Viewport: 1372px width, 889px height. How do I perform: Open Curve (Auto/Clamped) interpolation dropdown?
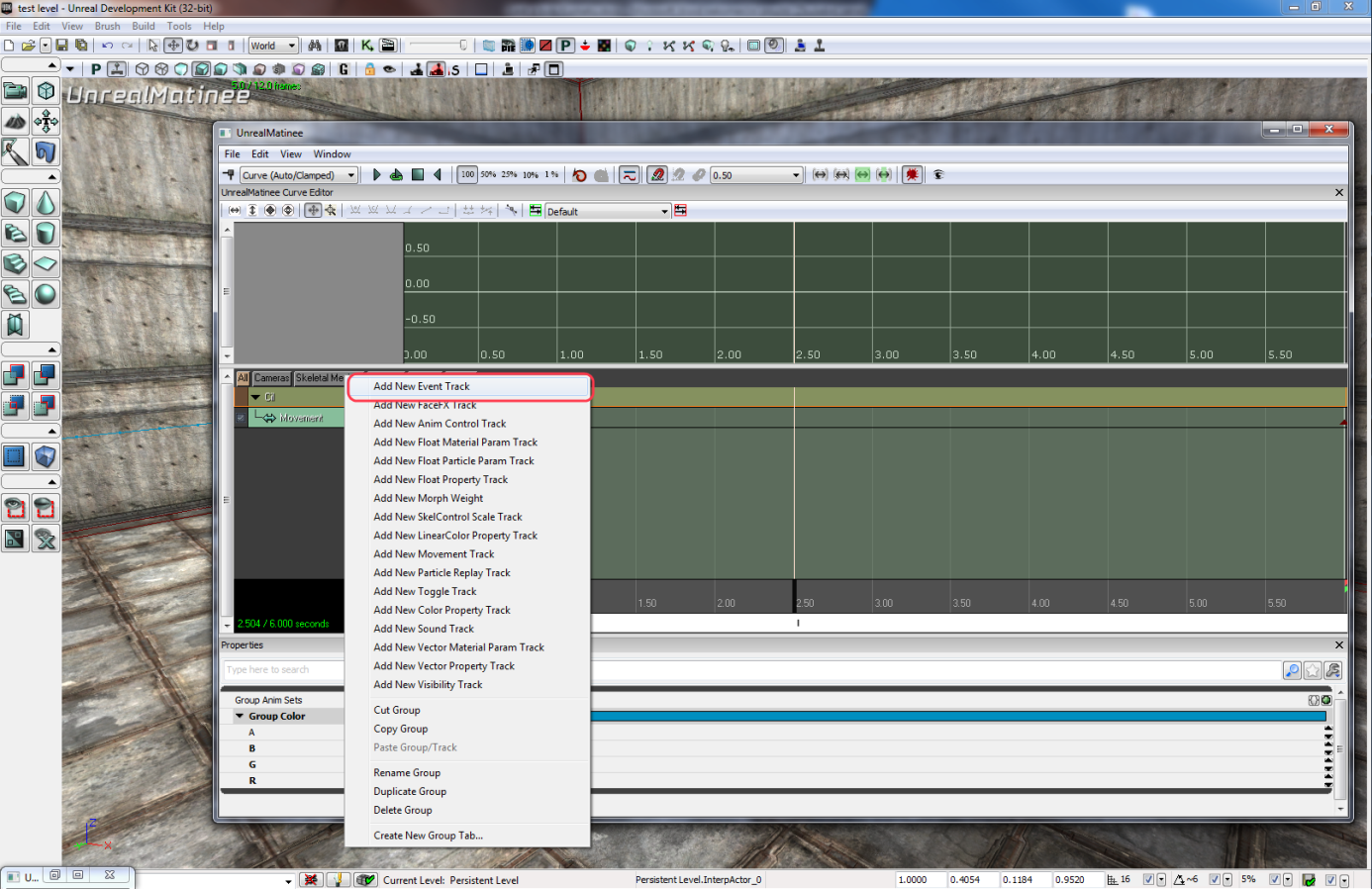coord(298,175)
